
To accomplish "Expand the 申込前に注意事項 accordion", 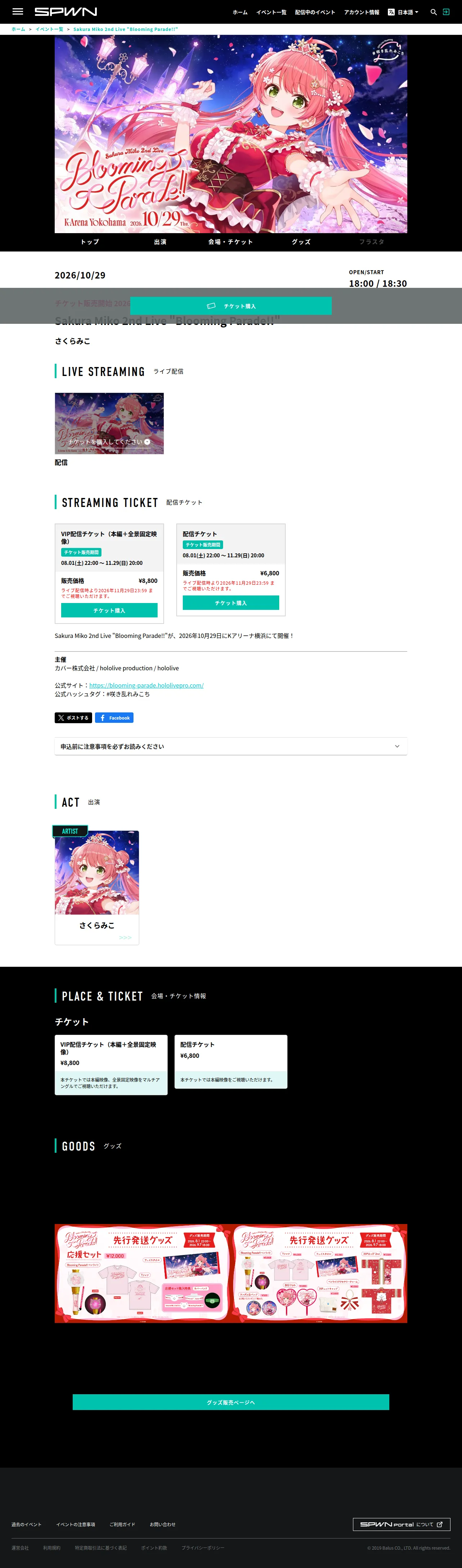I will (x=231, y=746).
